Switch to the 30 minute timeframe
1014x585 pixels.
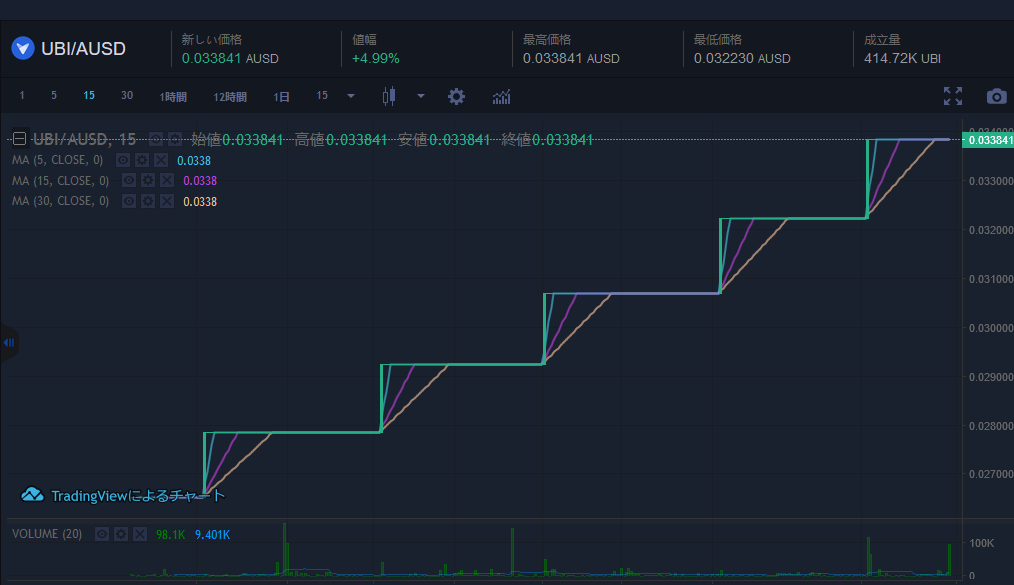[127, 96]
